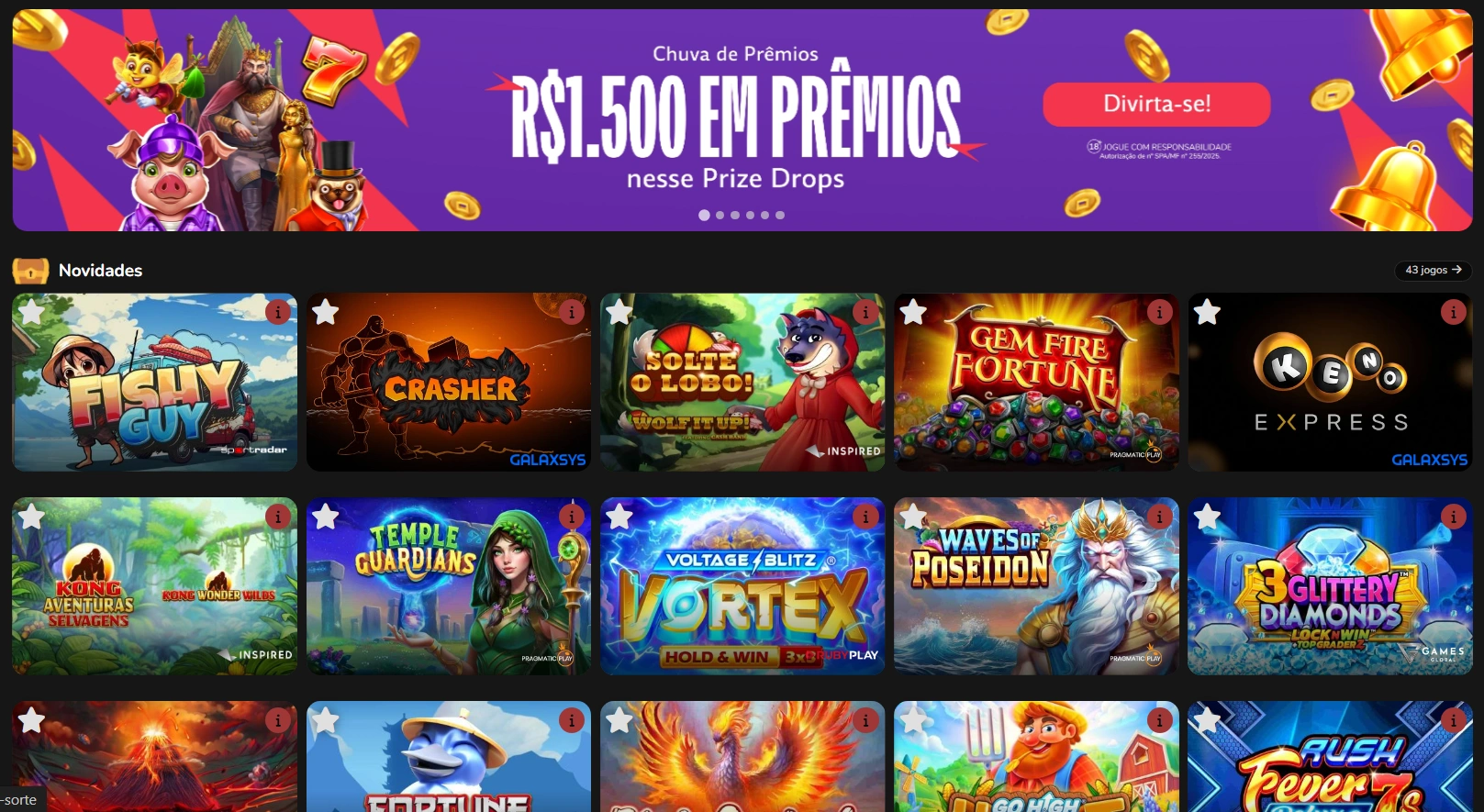The height and width of the screenshot is (812, 1484).
Task: Go to second banner carousel dot
Action: click(x=720, y=215)
